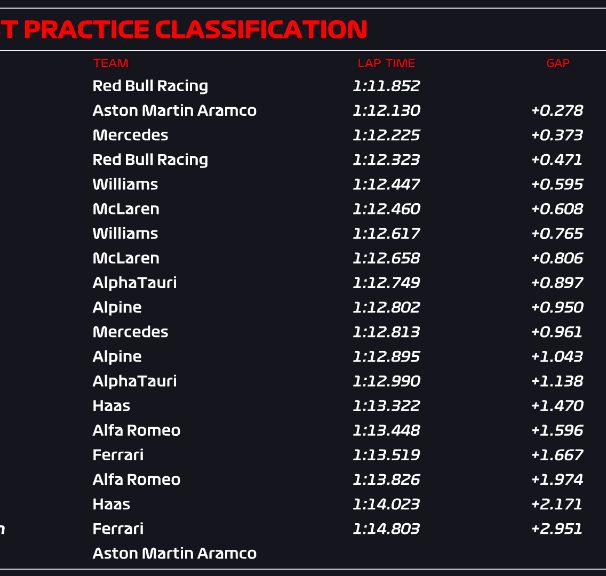Select Alpine with lap time 1:12.802
This screenshot has height=576, width=606.
(x=303, y=307)
